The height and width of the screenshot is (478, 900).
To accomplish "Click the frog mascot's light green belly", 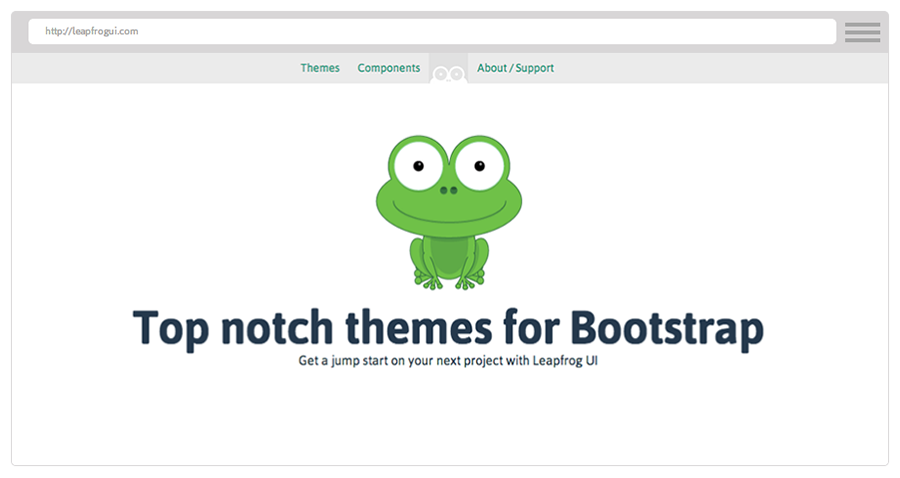I will [x=450, y=257].
